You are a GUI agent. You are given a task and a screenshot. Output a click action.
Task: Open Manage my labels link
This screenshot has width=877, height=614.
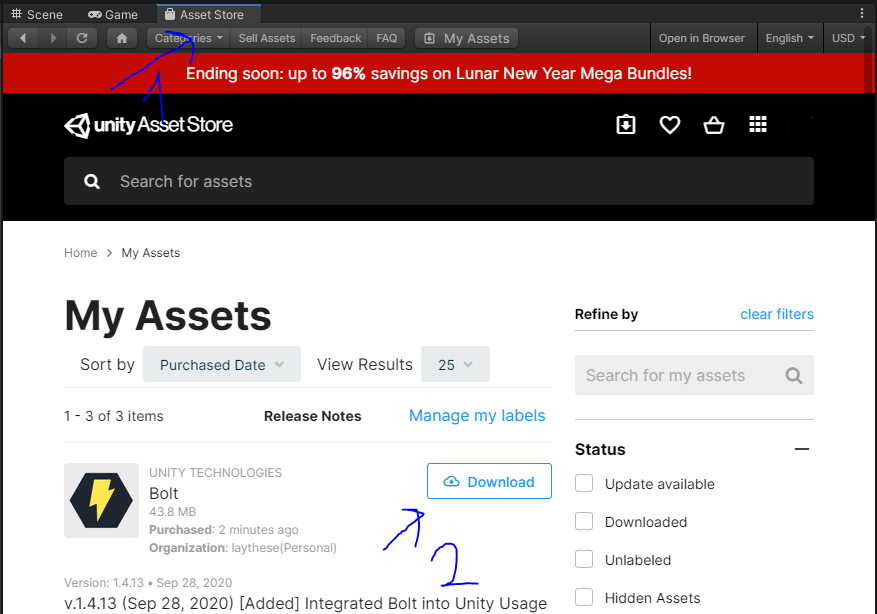tap(477, 415)
